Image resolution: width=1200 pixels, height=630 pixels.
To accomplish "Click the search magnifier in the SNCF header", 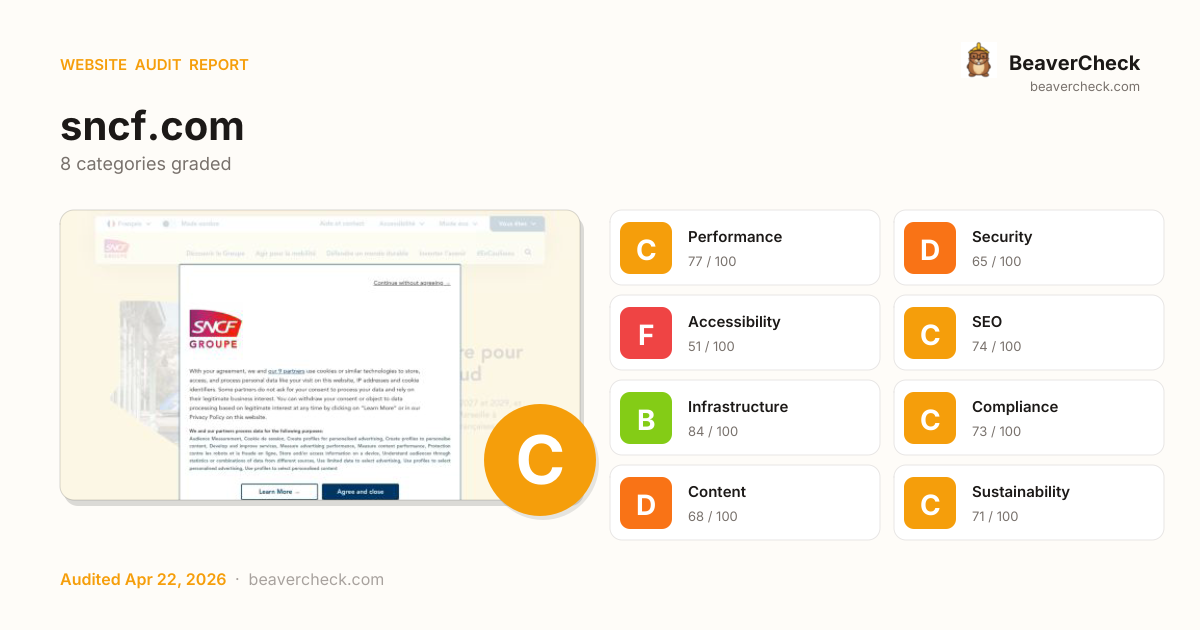I will pos(528,253).
